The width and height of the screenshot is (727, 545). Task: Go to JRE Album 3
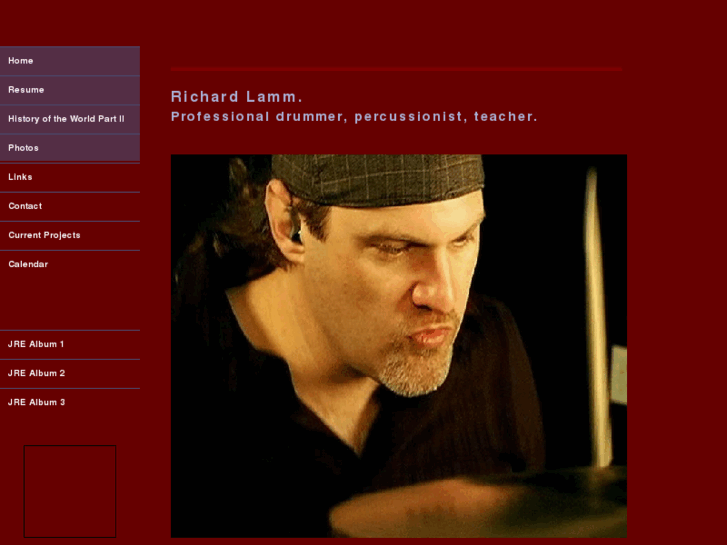coord(70,403)
